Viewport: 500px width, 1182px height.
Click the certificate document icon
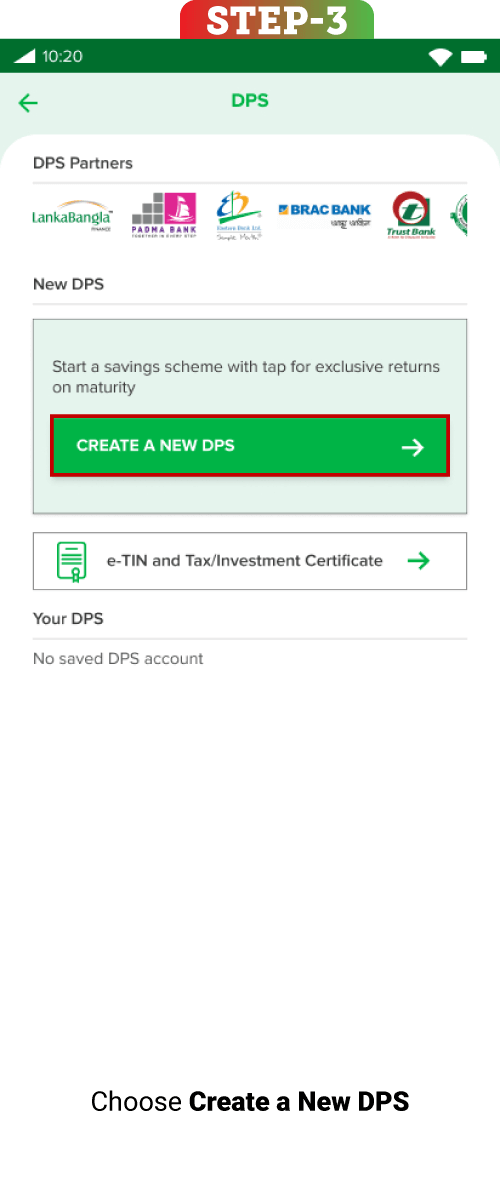click(x=72, y=561)
